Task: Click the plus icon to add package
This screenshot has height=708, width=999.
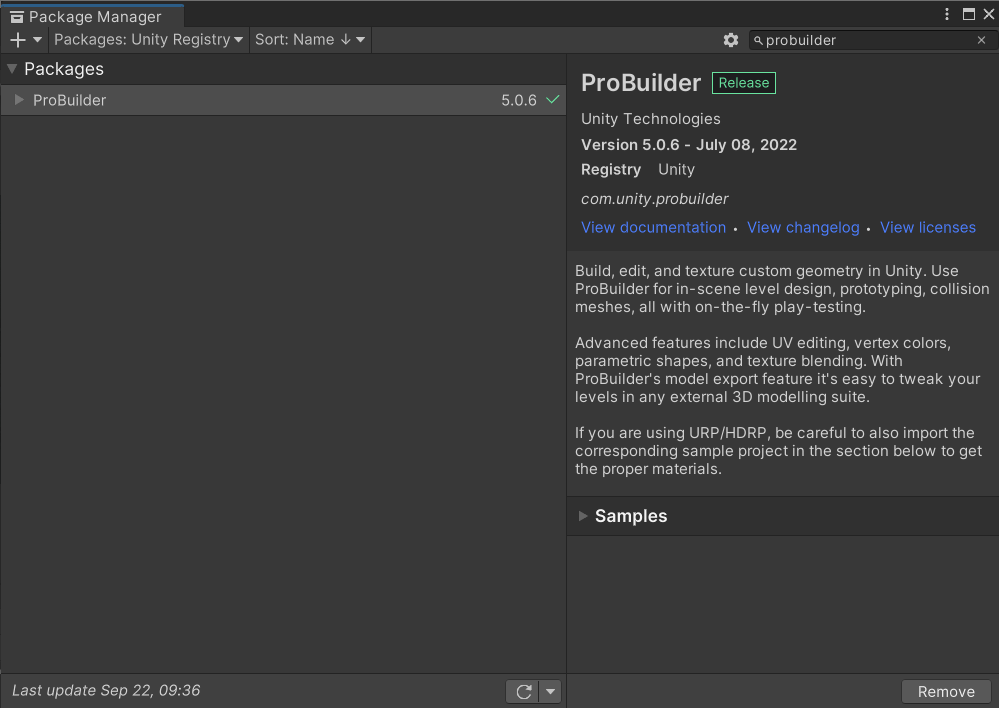Action: (x=18, y=40)
